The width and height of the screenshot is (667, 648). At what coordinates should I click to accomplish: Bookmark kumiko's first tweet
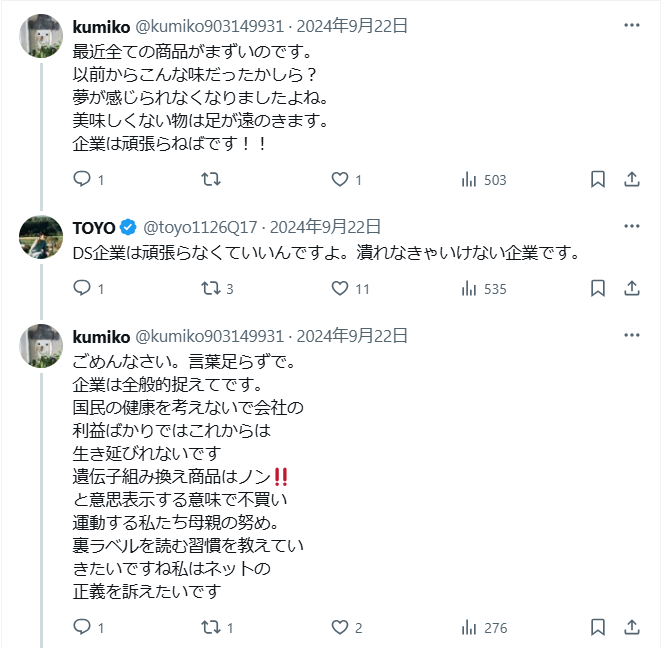coord(598,180)
